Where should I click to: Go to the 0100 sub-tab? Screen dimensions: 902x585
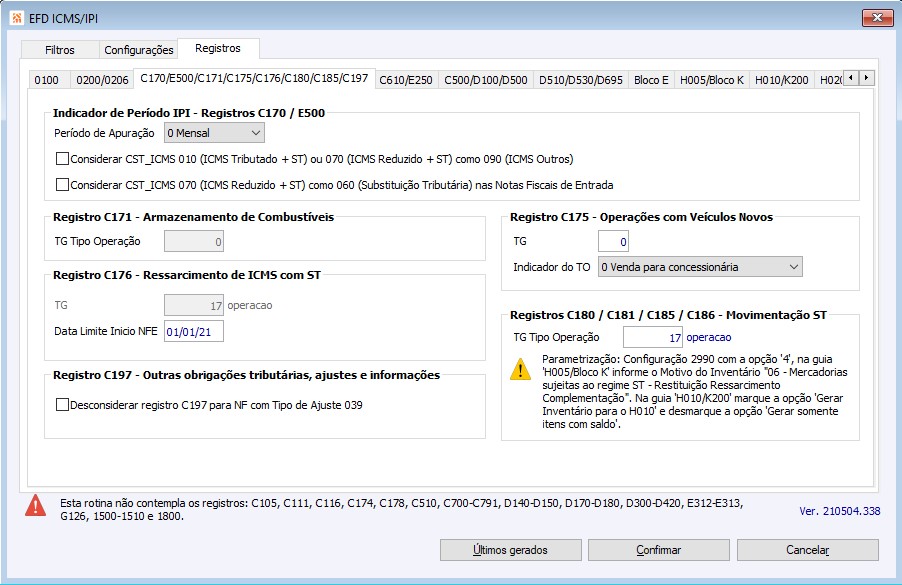47,80
